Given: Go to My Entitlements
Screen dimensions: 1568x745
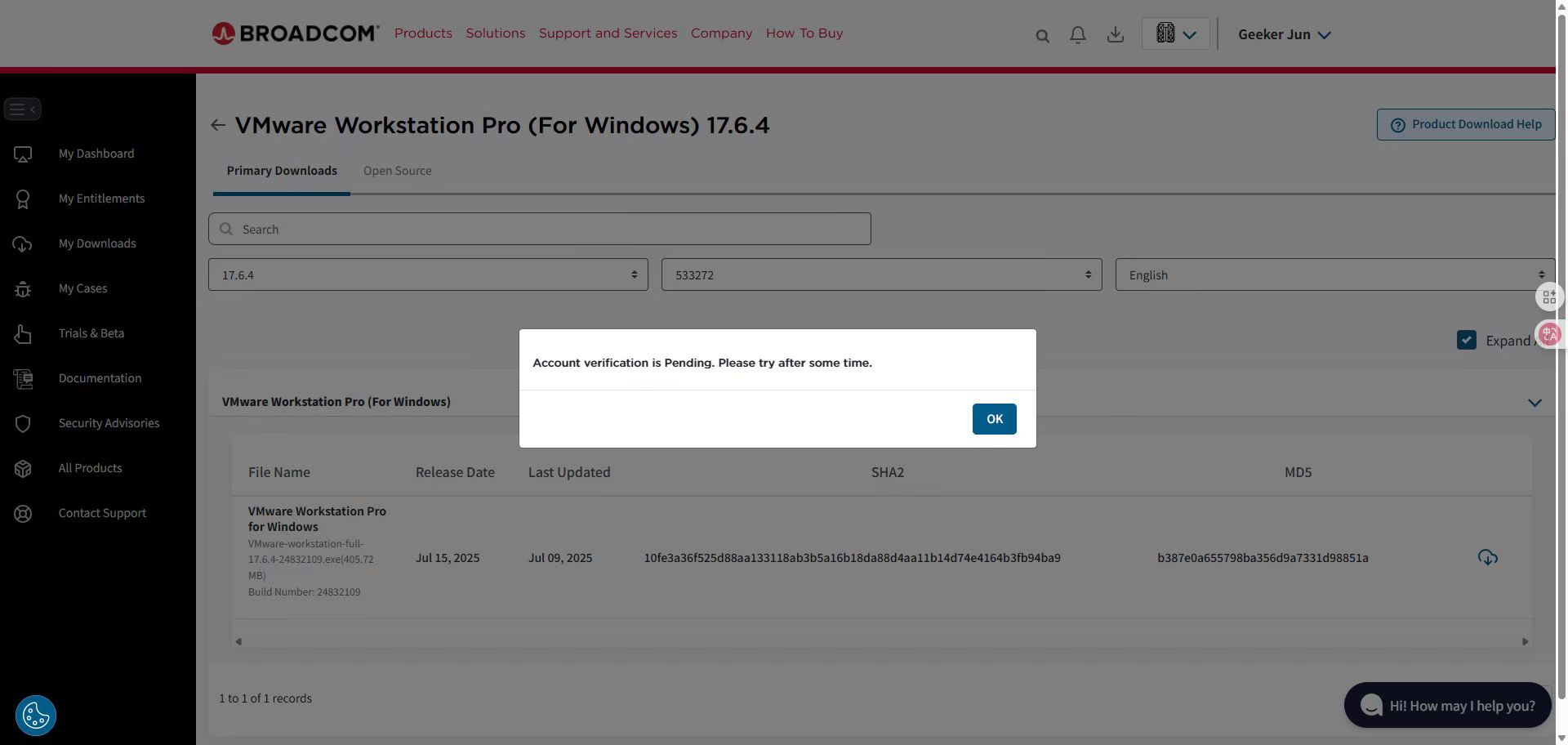Looking at the screenshot, I should 101,199.
